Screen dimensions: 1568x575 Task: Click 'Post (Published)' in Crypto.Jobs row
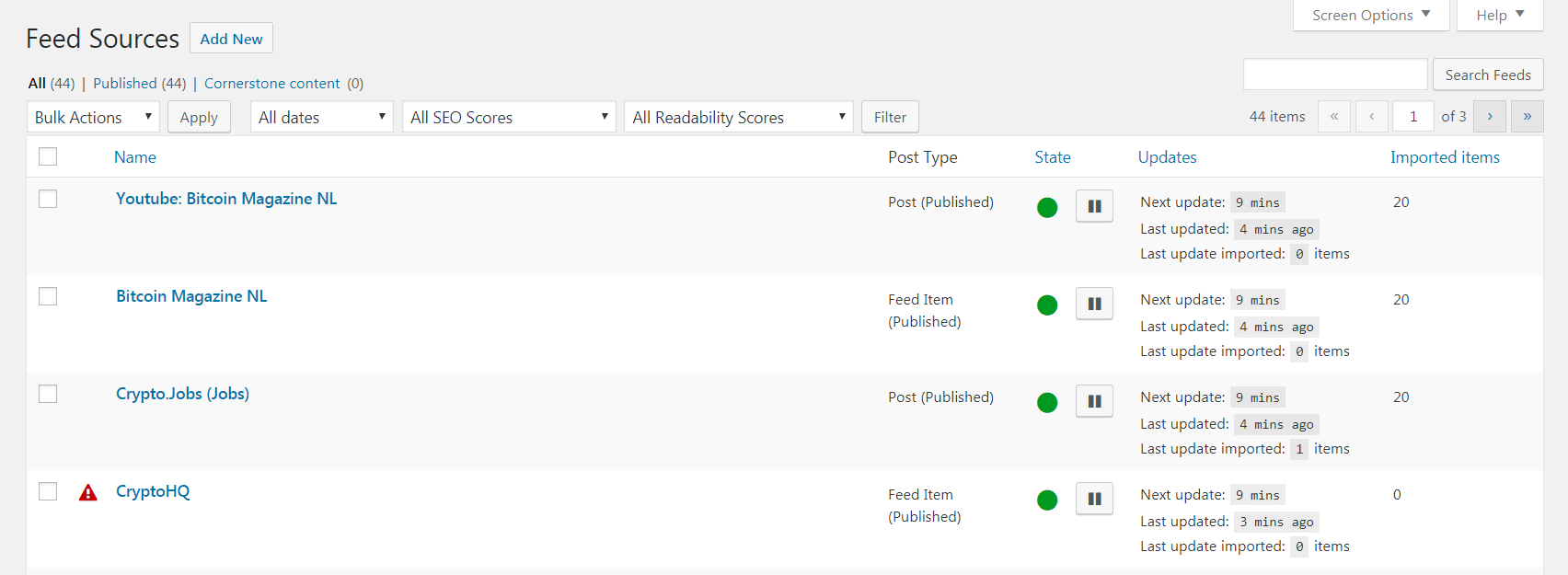(940, 397)
